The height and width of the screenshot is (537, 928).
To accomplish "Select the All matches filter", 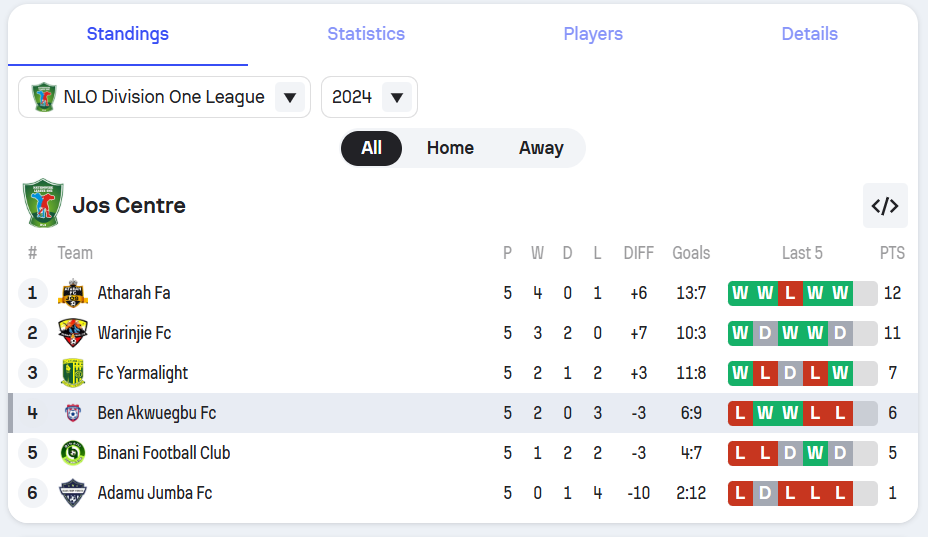I will coord(371,148).
